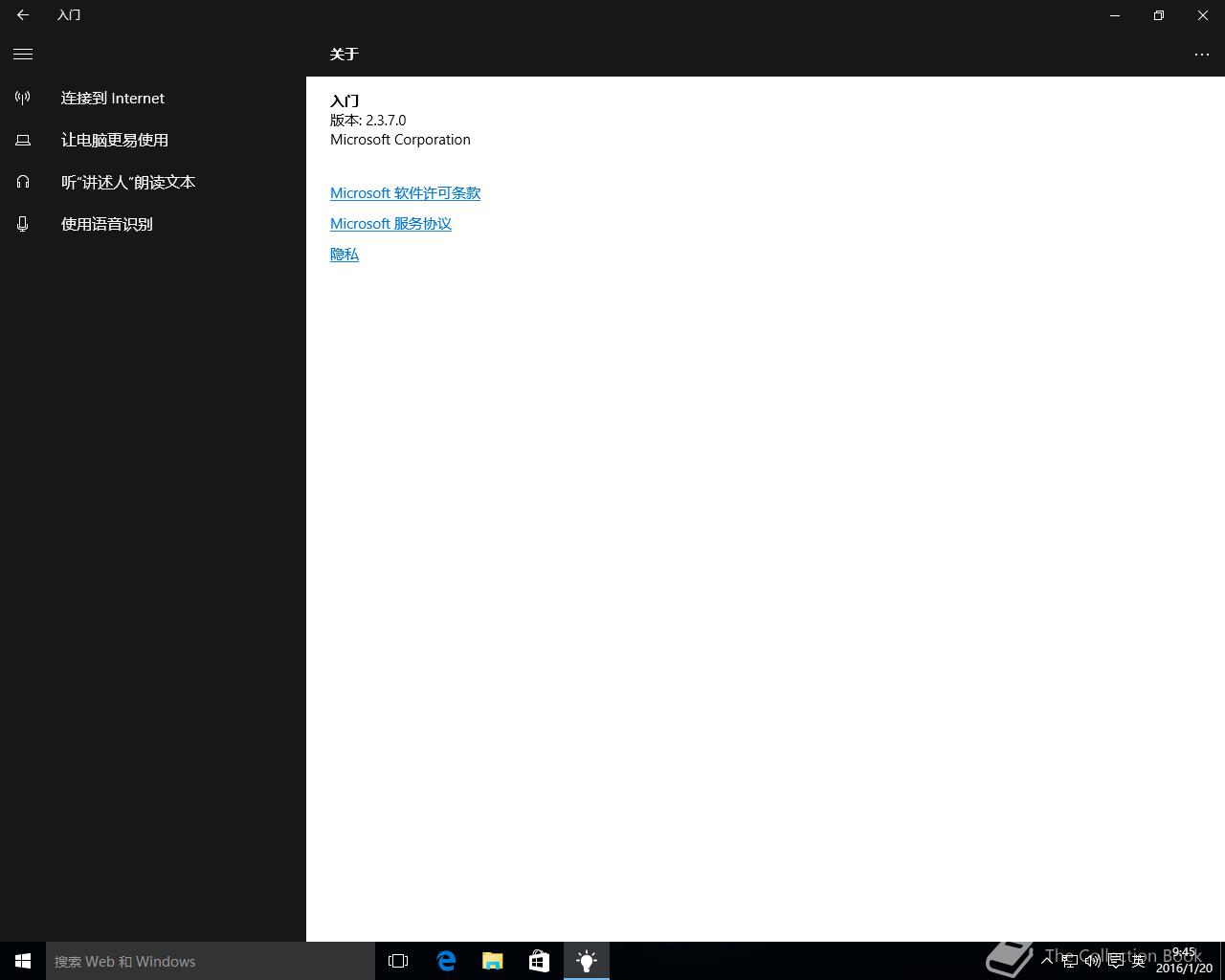Open the clock showing 2016/1/20

1184,961
